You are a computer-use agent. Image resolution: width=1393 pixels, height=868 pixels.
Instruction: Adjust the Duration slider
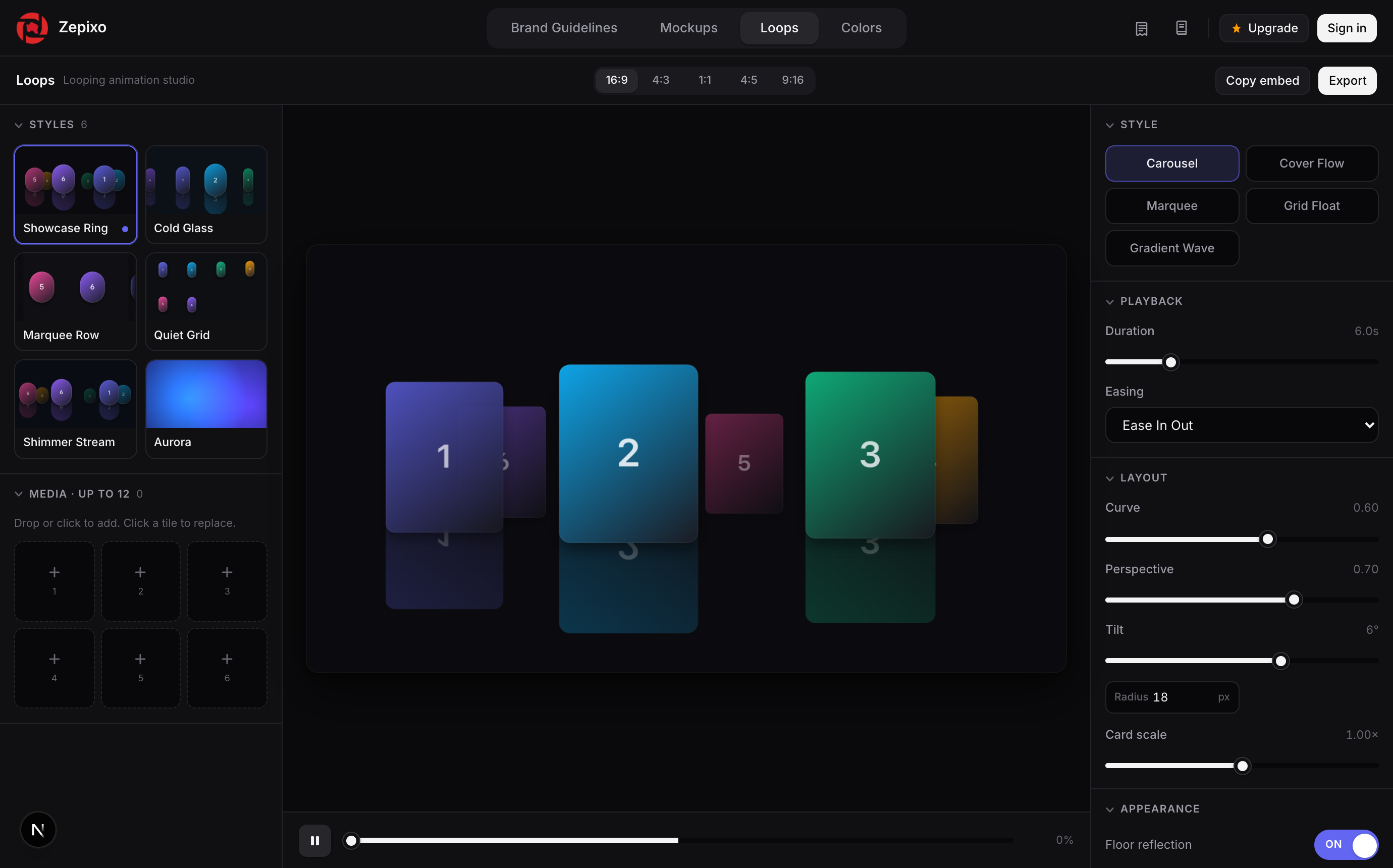pyautogui.click(x=1242, y=362)
